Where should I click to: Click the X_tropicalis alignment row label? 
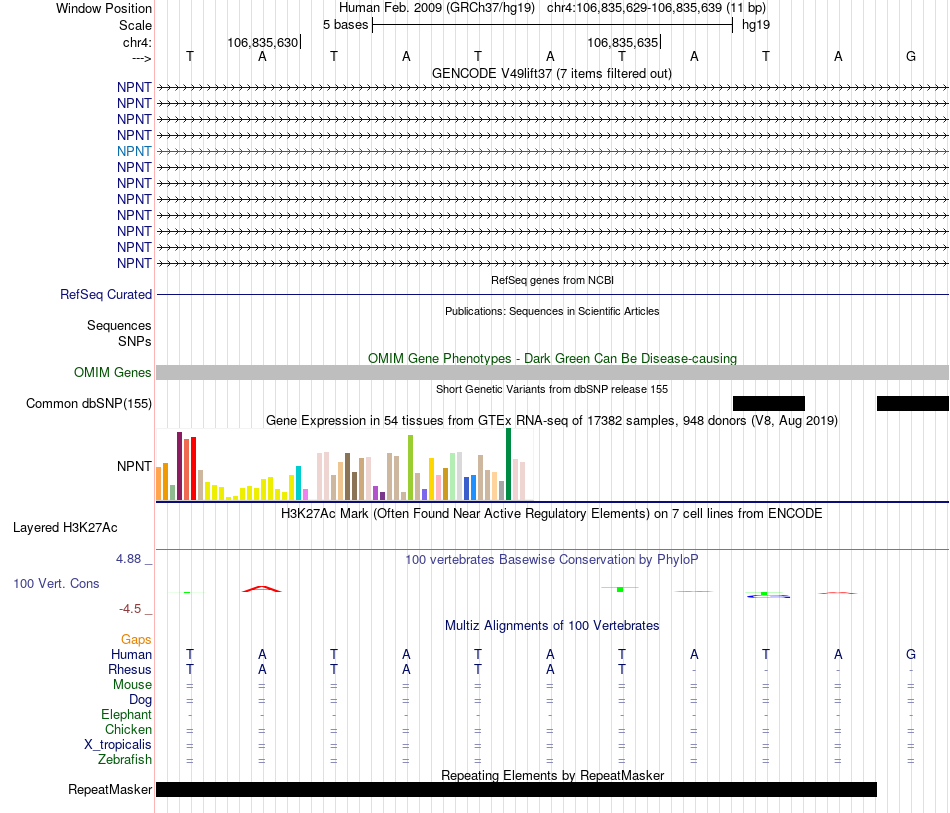[x=118, y=745]
